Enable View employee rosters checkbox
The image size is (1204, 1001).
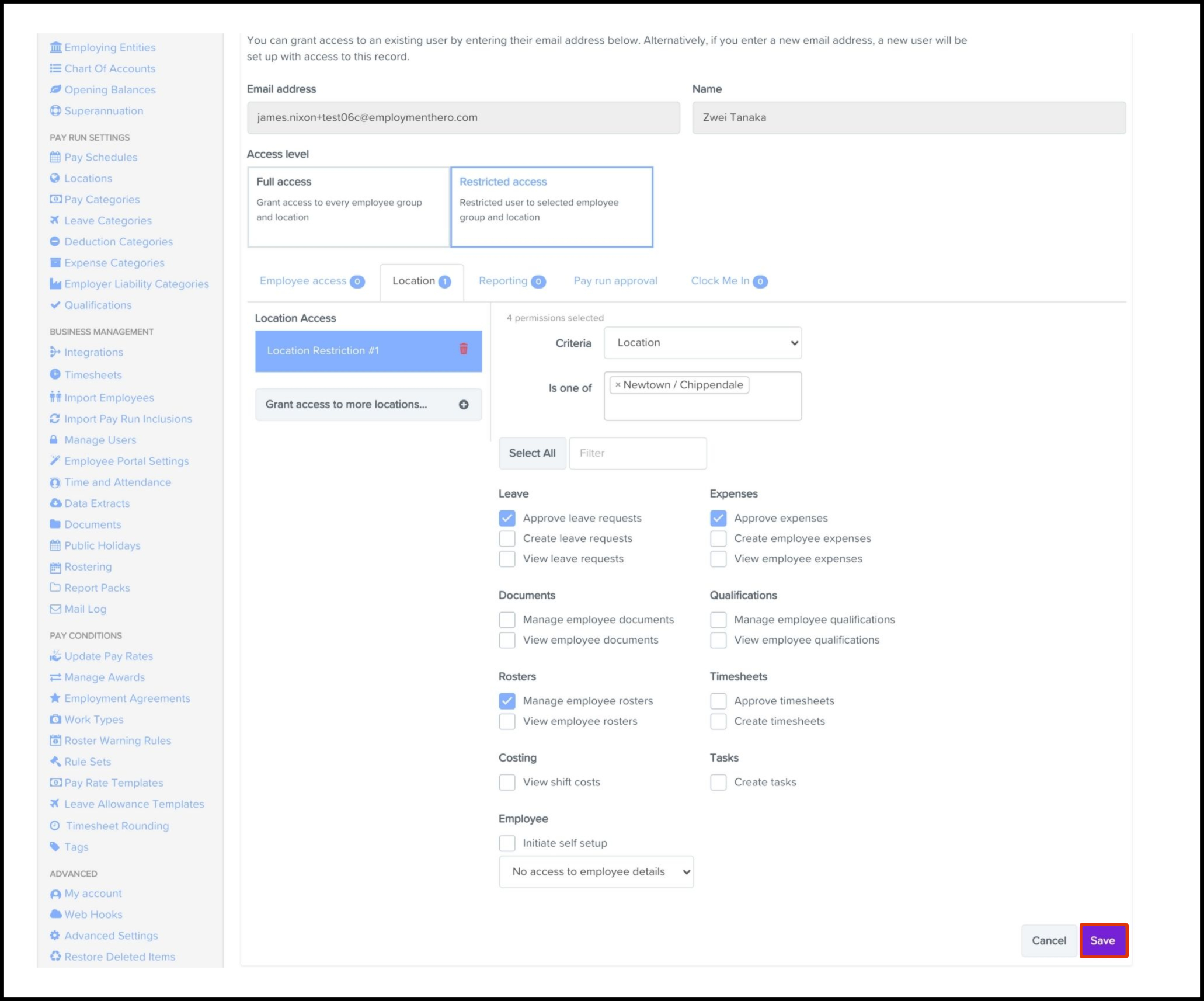tap(507, 721)
